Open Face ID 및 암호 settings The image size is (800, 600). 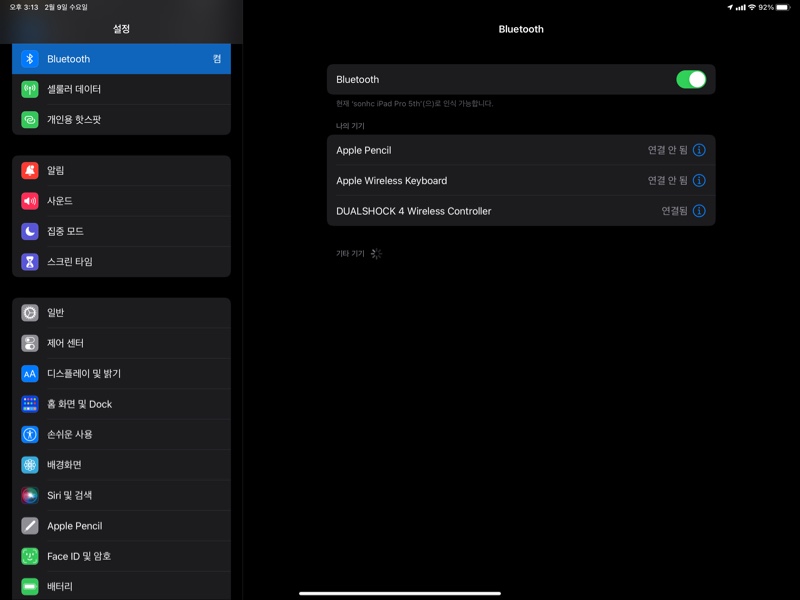tap(121, 556)
